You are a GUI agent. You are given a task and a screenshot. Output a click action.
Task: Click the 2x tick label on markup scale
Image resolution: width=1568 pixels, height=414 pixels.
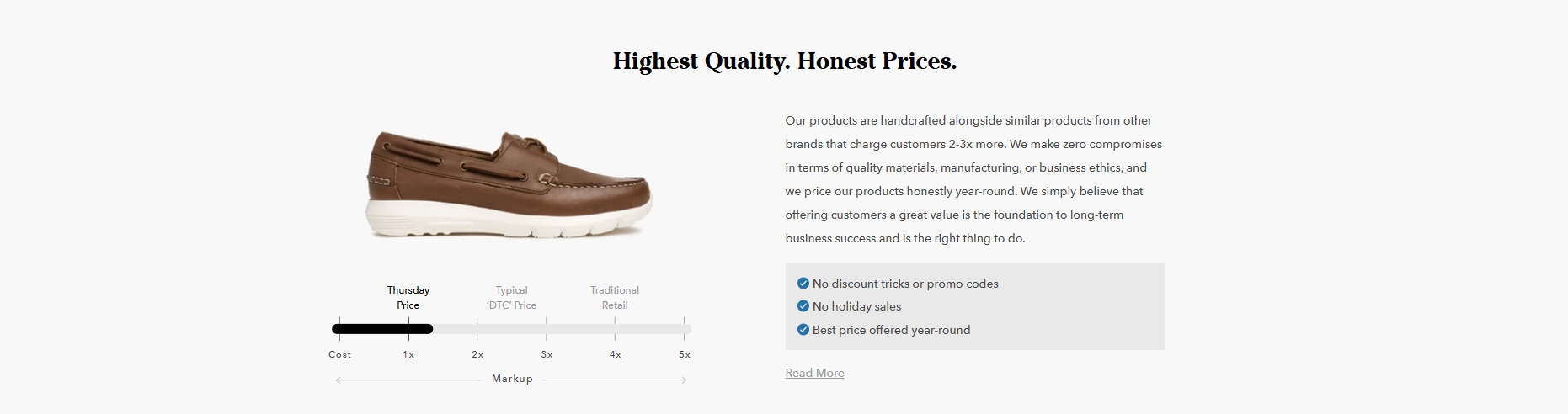[x=477, y=354]
